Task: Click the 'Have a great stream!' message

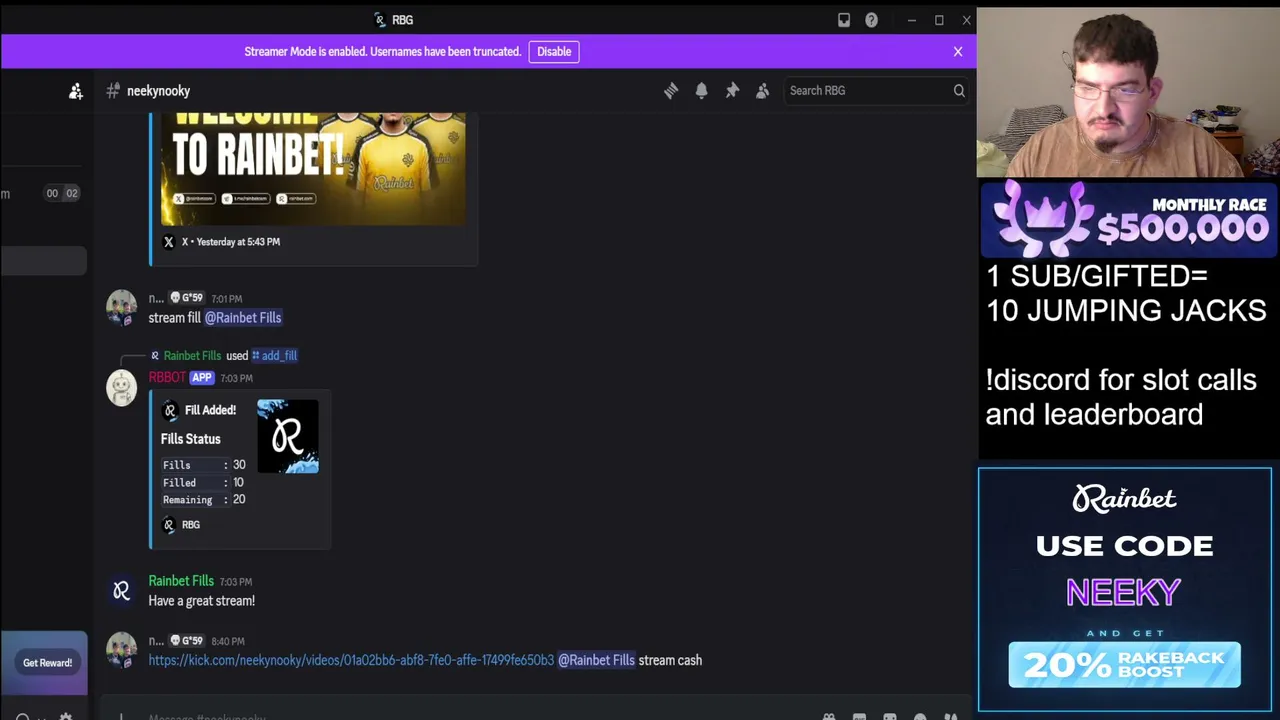Action: (202, 601)
